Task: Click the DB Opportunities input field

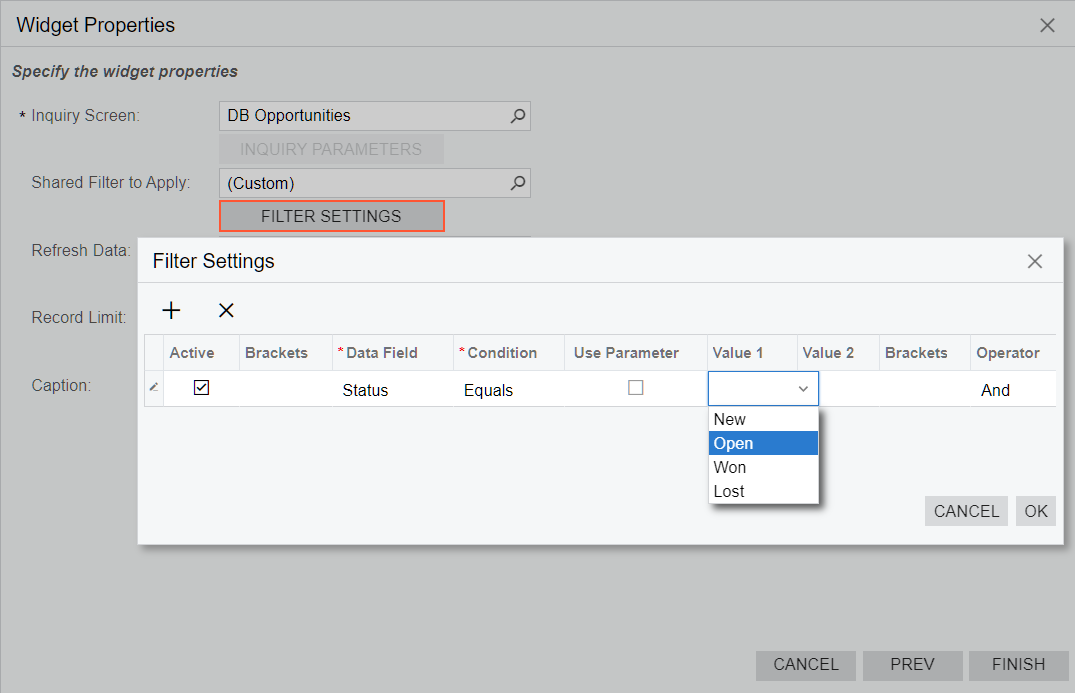Action: tap(360, 116)
